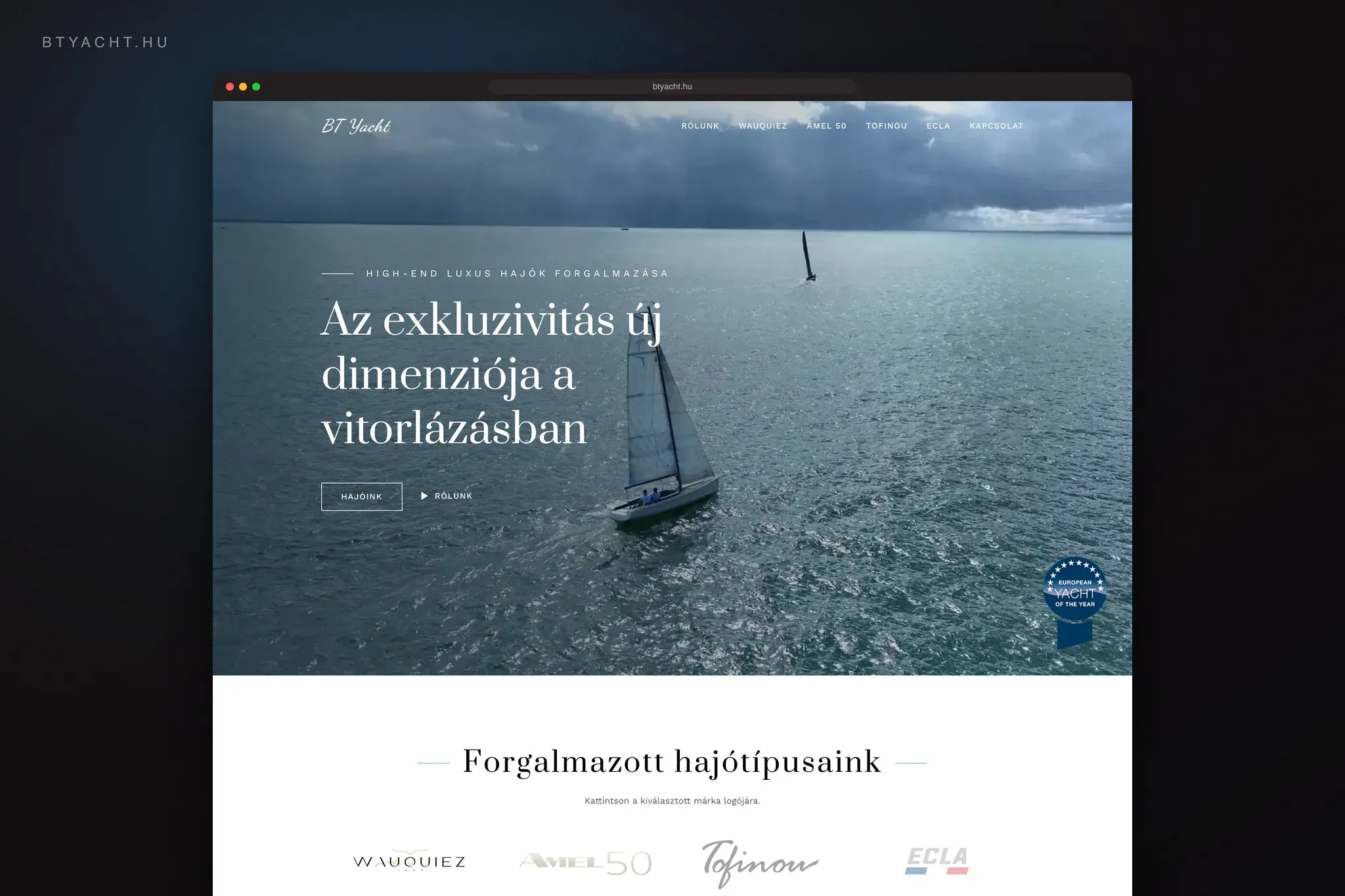Click the 'High-end luxus hajók forgalmazása' tagline

pyautogui.click(x=517, y=274)
